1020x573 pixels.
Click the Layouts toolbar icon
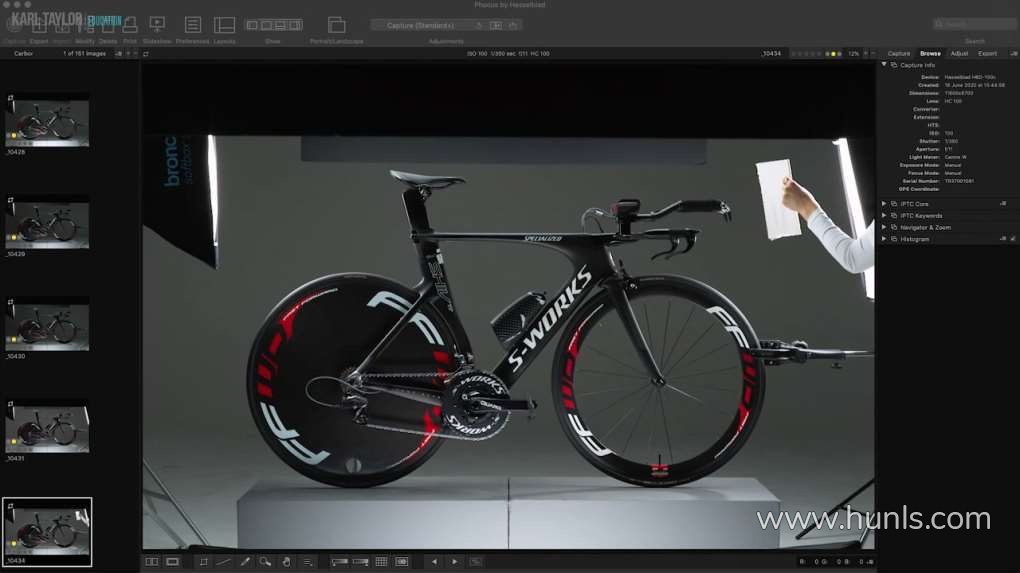(x=224, y=25)
